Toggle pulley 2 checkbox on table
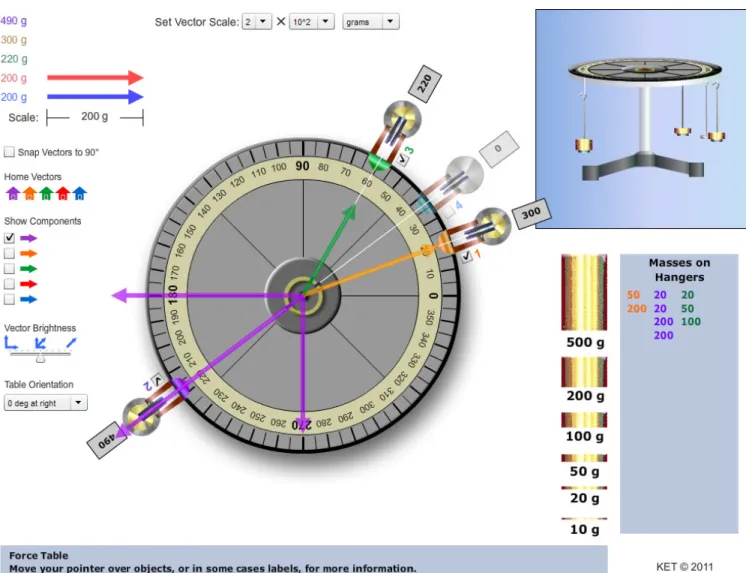746x573 pixels. (x=158, y=380)
